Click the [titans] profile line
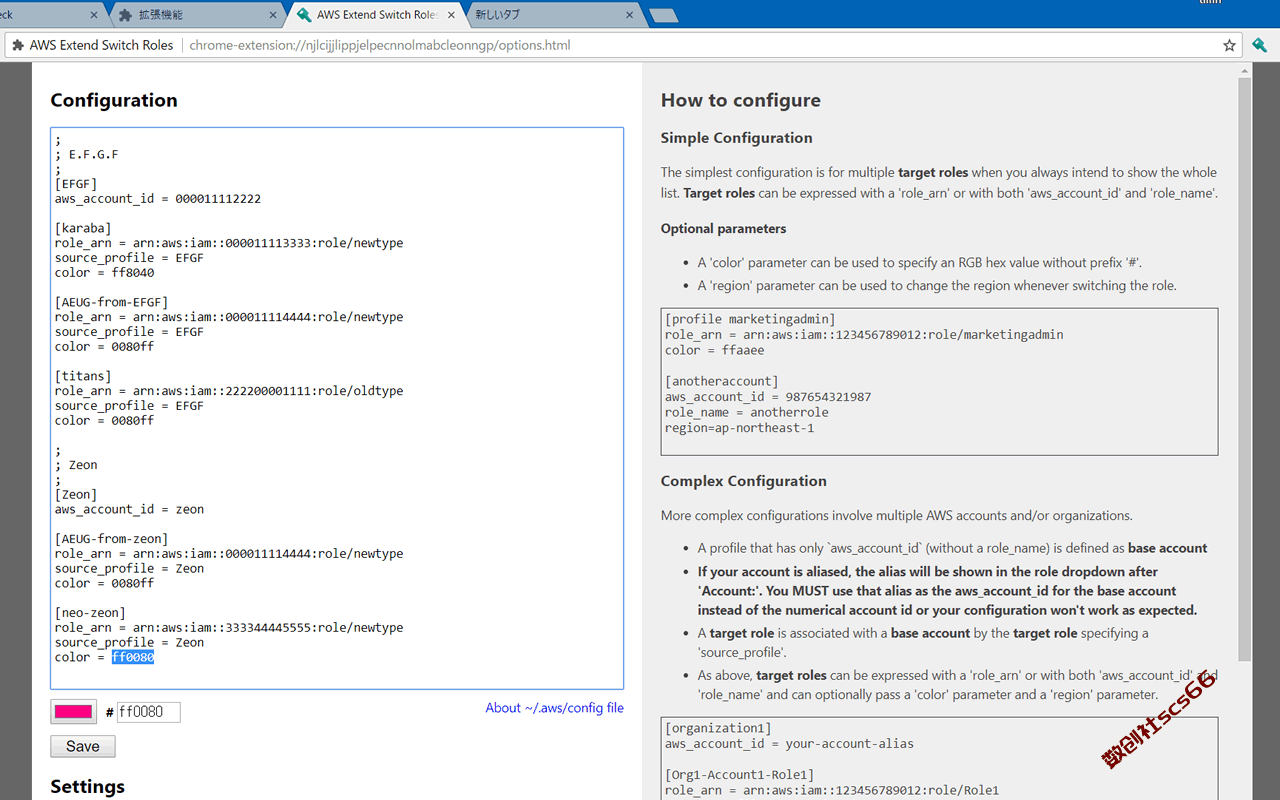The height and width of the screenshot is (800, 1280). click(x=83, y=376)
